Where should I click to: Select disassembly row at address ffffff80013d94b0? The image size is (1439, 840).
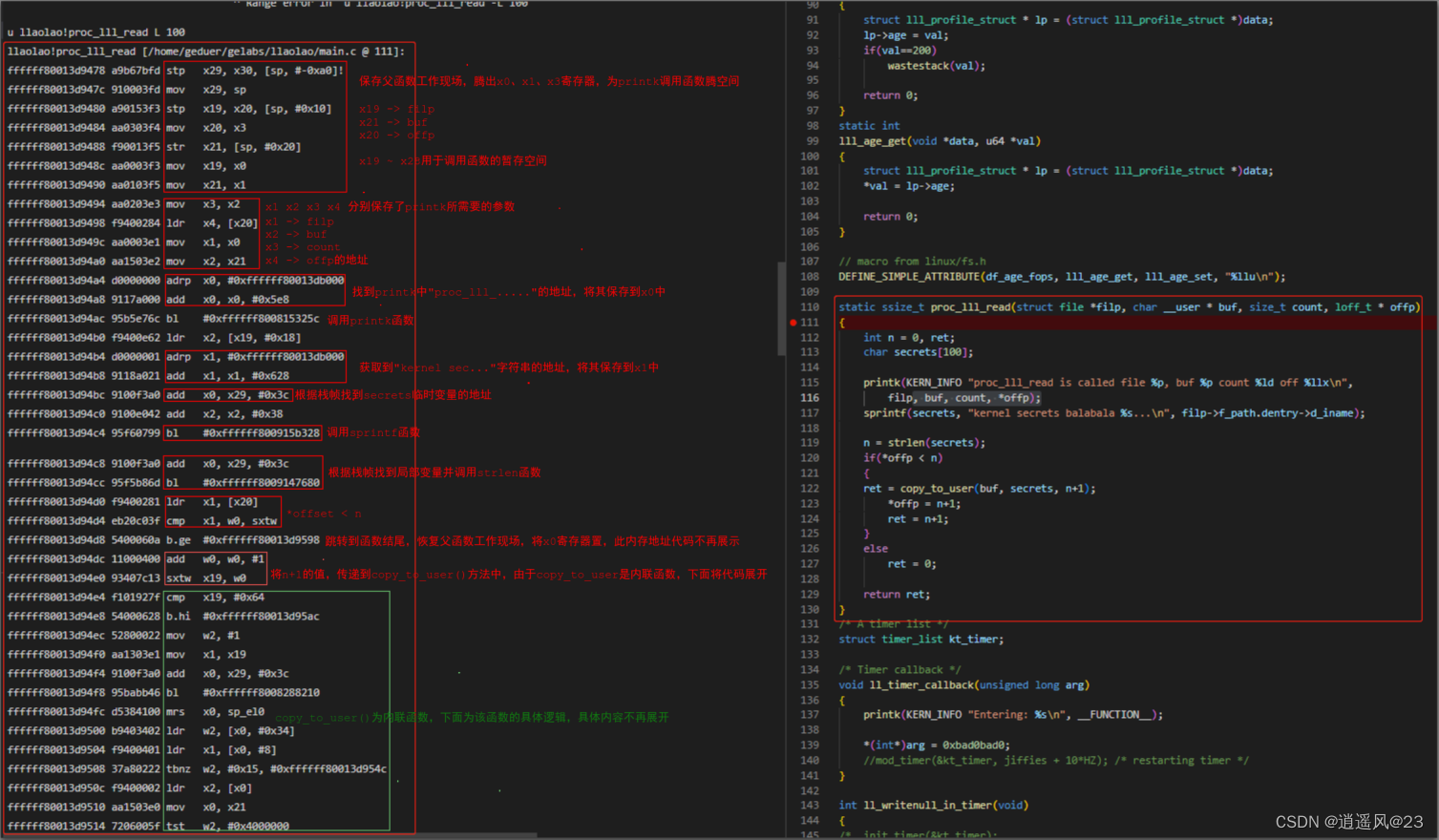[x=154, y=338]
